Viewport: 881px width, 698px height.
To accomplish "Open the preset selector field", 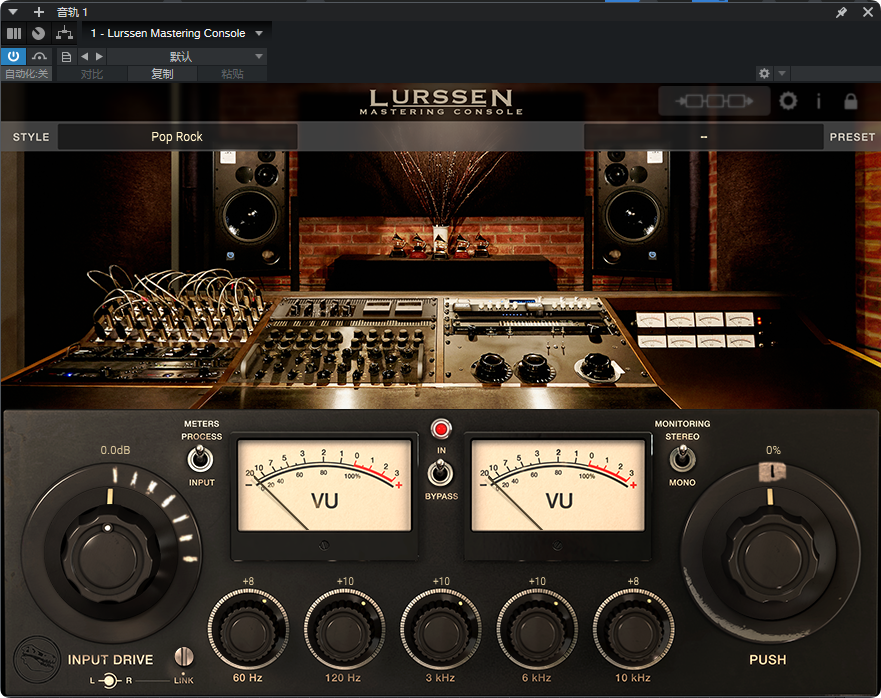I will (x=703, y=137).
